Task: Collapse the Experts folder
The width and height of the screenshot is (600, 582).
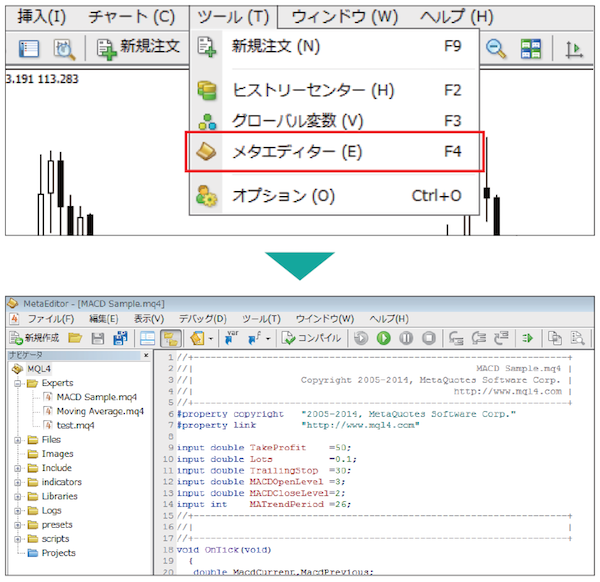Action: [x=18, y=383]
